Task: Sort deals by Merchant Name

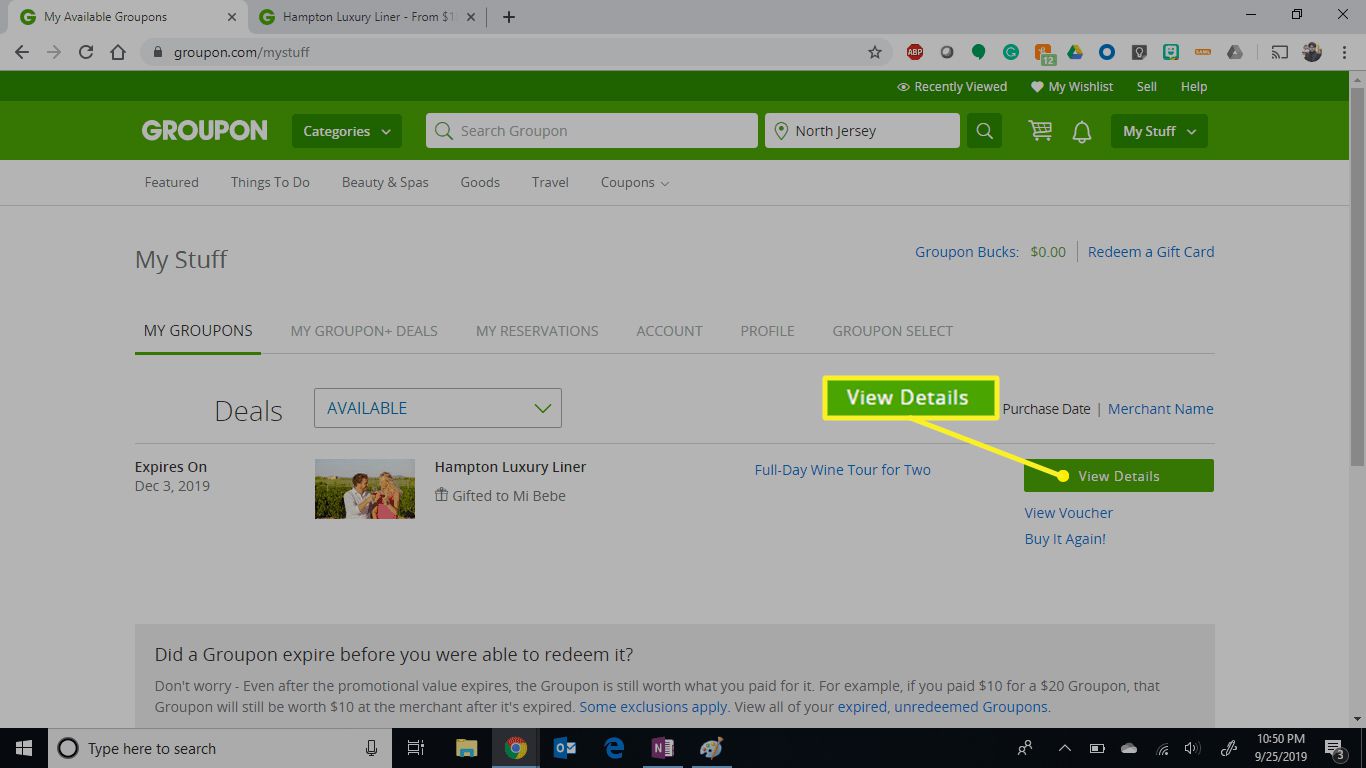Action: (1160, 408)
